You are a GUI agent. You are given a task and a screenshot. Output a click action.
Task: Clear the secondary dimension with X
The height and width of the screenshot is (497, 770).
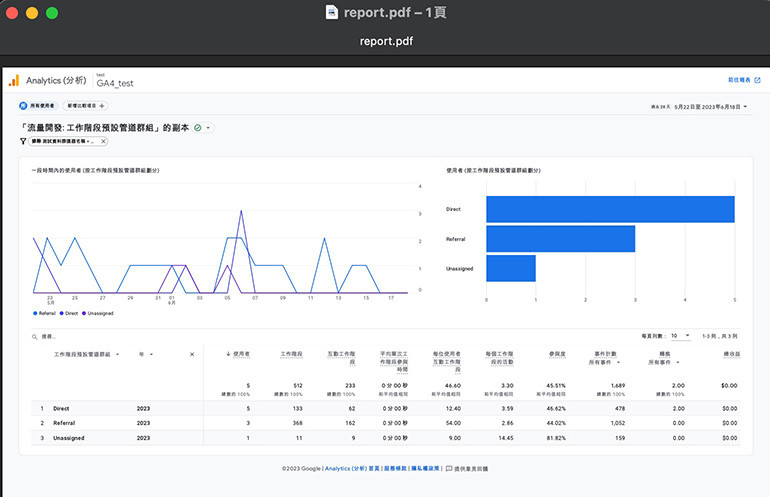(x=192, y=354)
